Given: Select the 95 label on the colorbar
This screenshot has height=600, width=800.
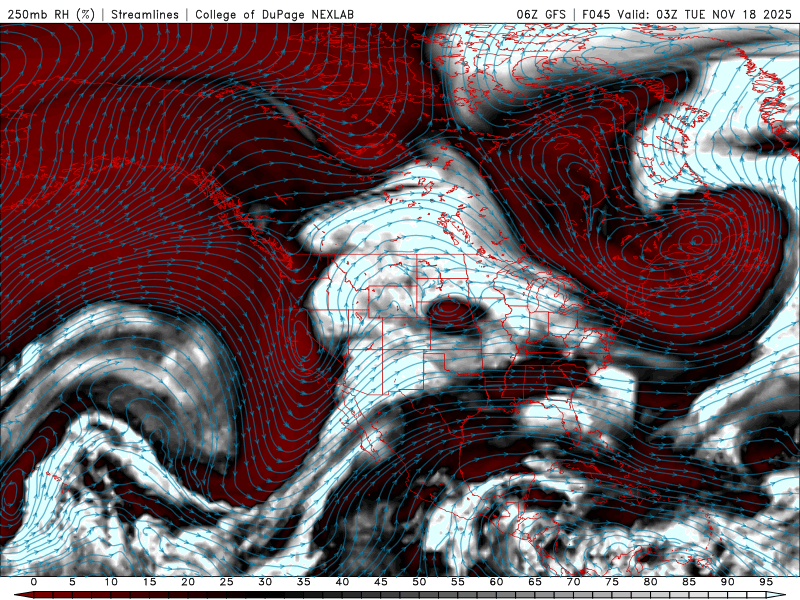Looking at the screenshot, I should pos(766,582).
